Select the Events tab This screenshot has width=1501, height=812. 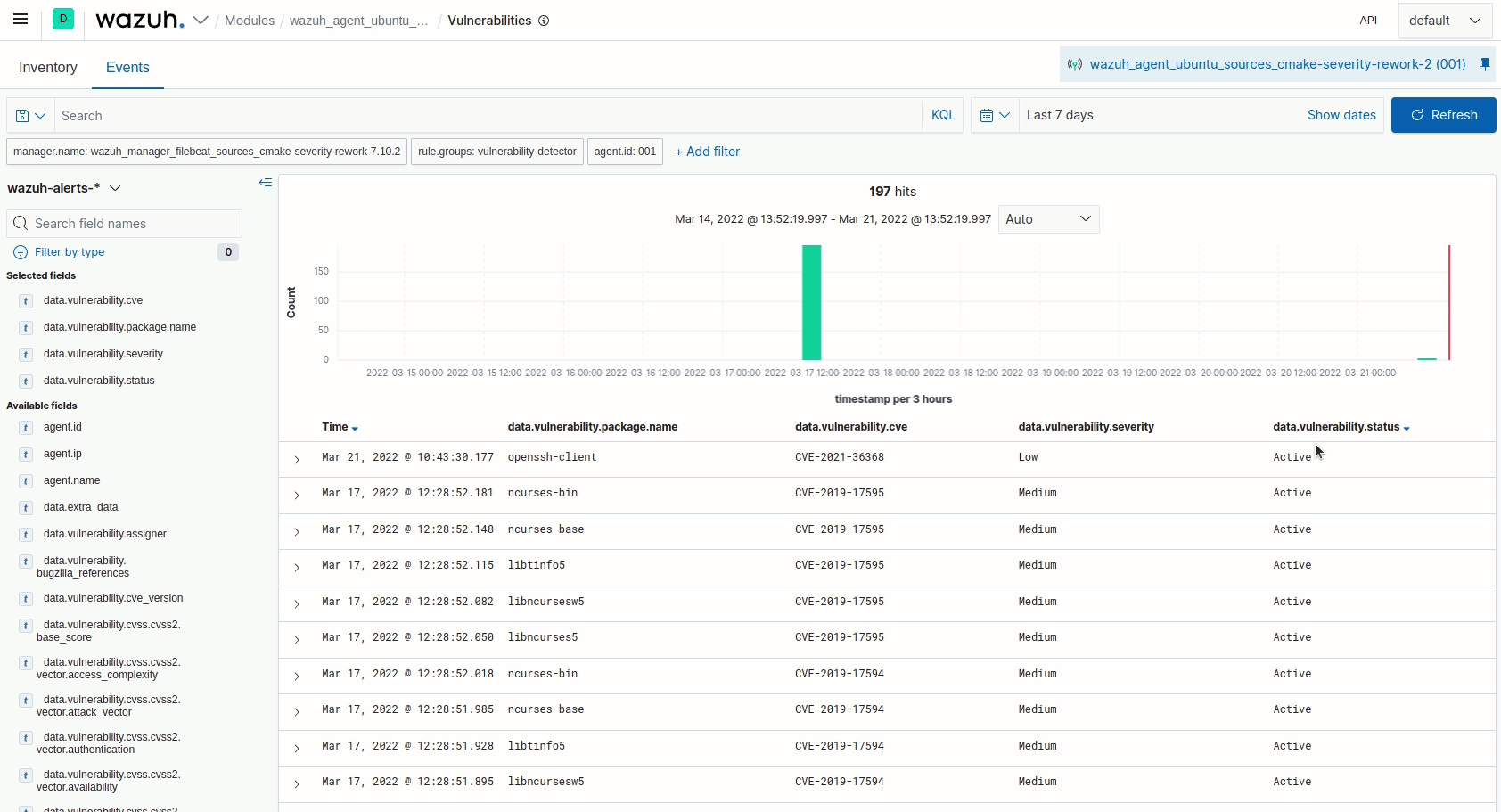click(x=127, y=68)
